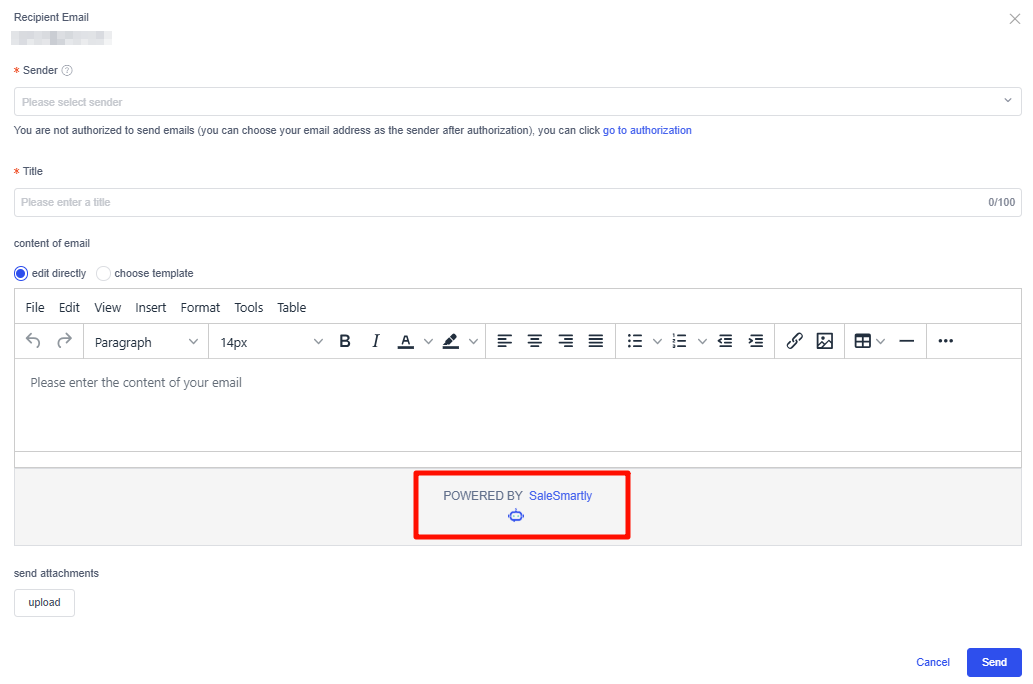Click the undo arrow icon
The height and width of the screenshot is (684, 1033).
click(33, 341)
